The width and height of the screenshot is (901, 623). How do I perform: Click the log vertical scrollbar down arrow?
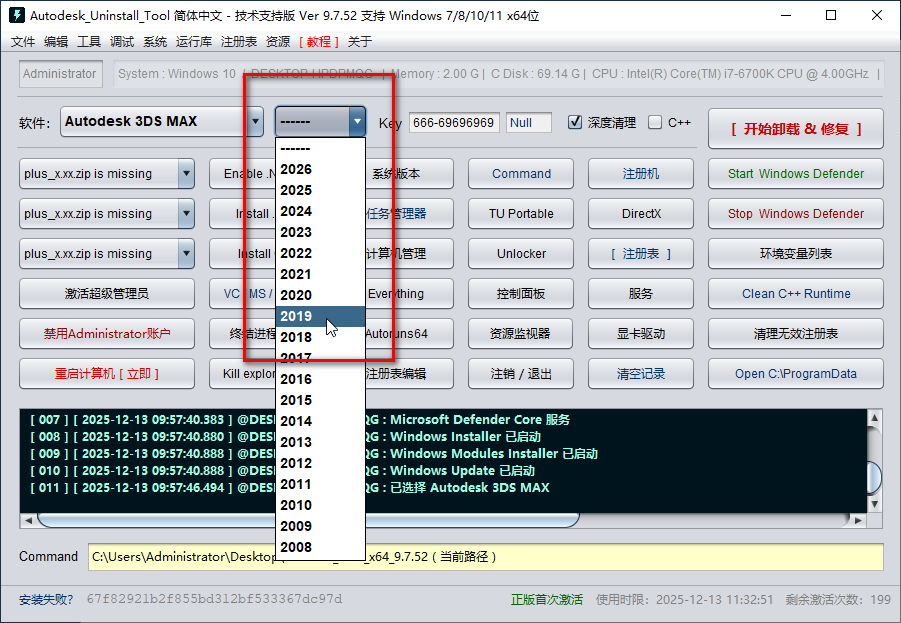pyautogui.click(x=875, y=504)
